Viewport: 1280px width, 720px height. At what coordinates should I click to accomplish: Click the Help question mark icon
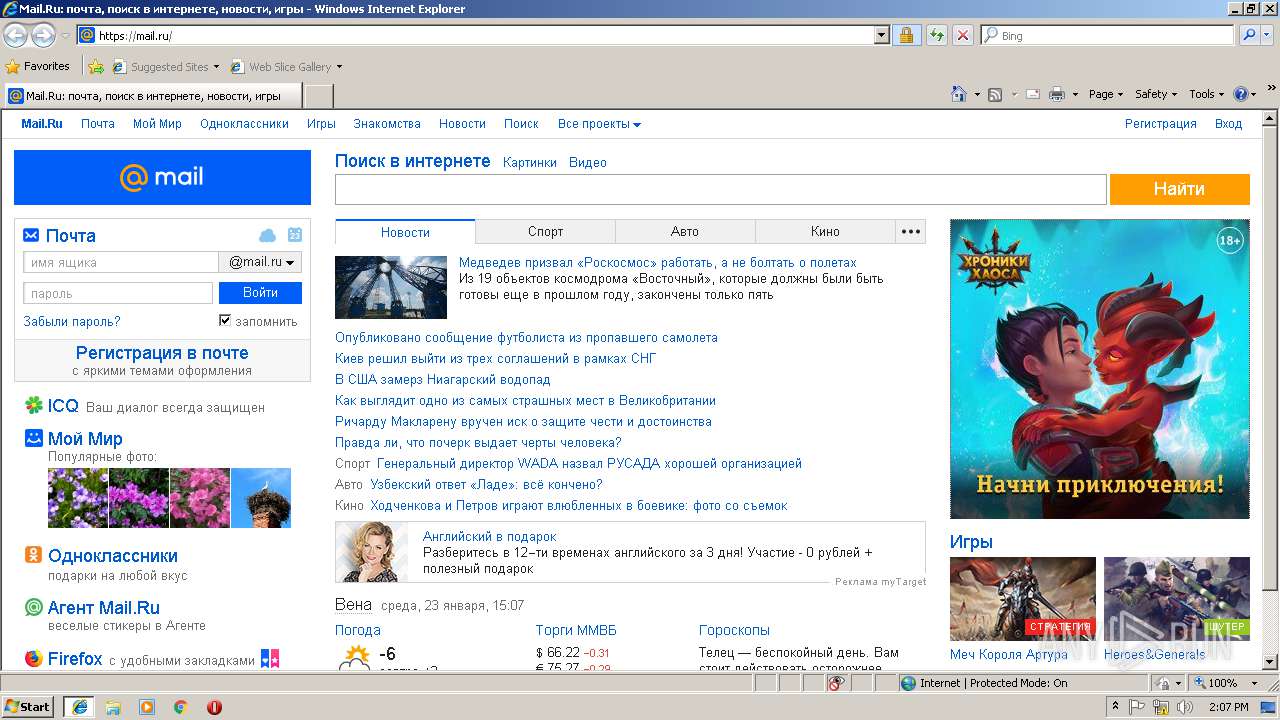[1241, 94]
